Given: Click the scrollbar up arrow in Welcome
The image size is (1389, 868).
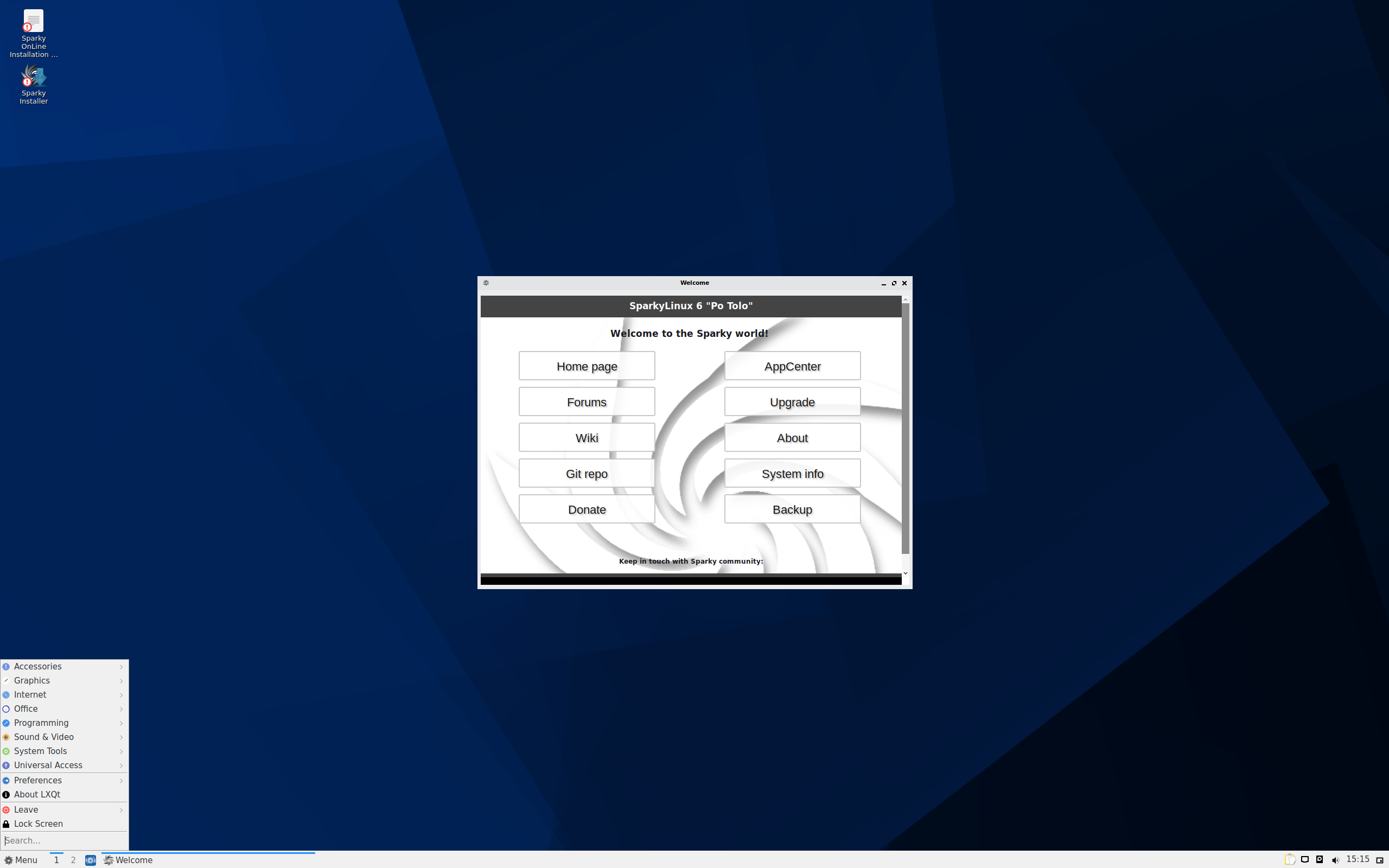Looking at the screenshot, I should pyautogui.click(x=905, y=299).
